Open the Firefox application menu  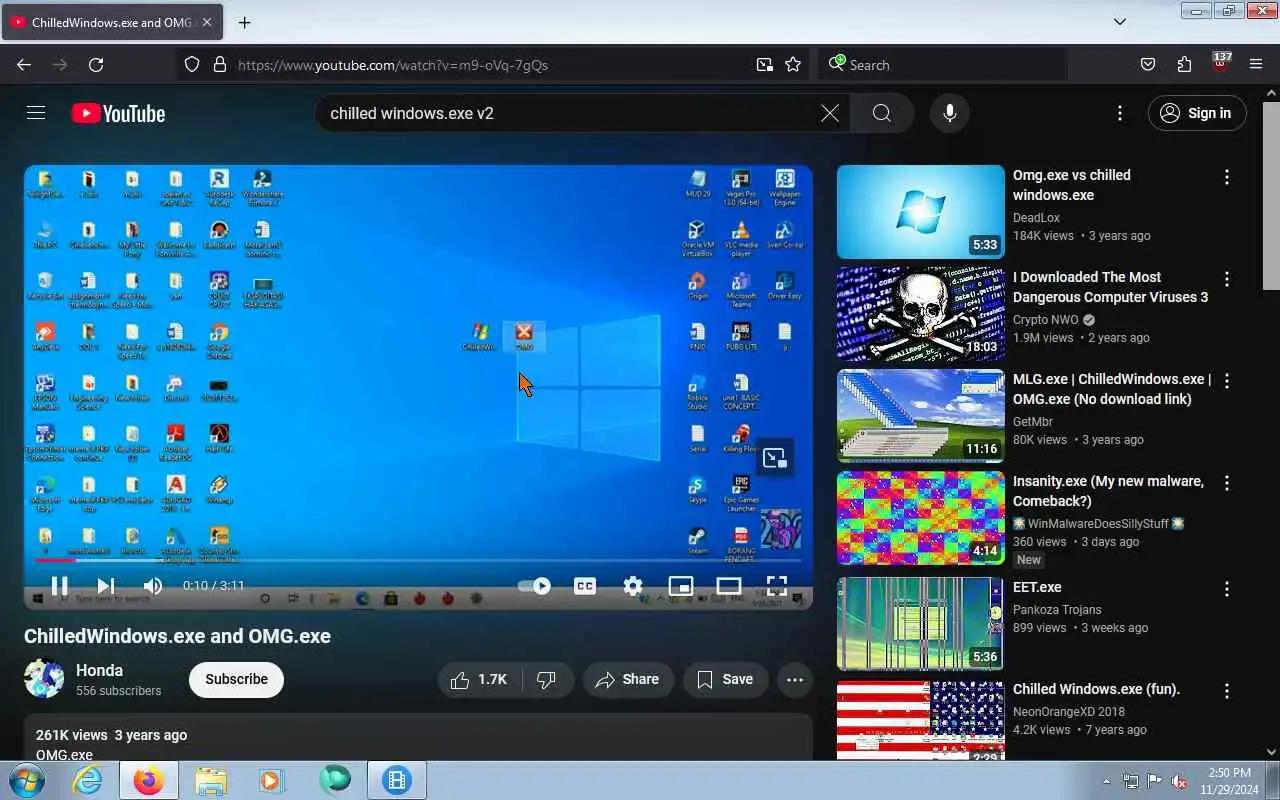point(1256,65)
